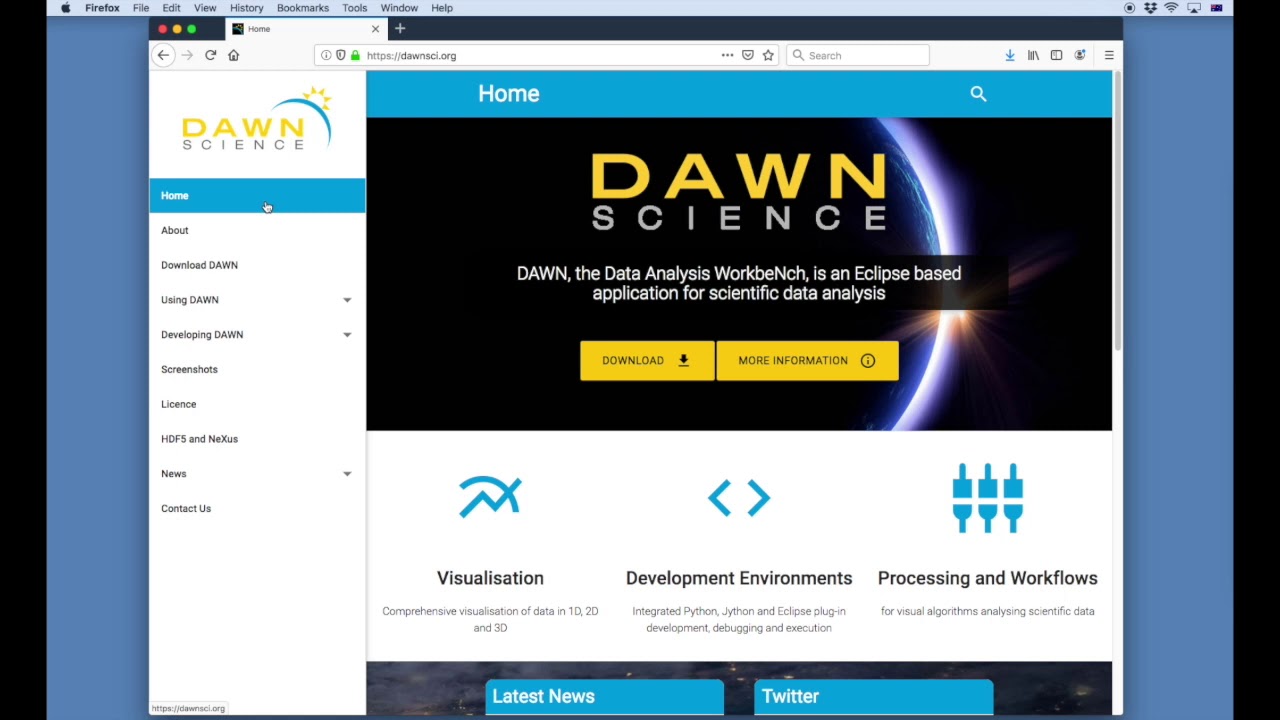Open the browser home icon

click(234, 55)
